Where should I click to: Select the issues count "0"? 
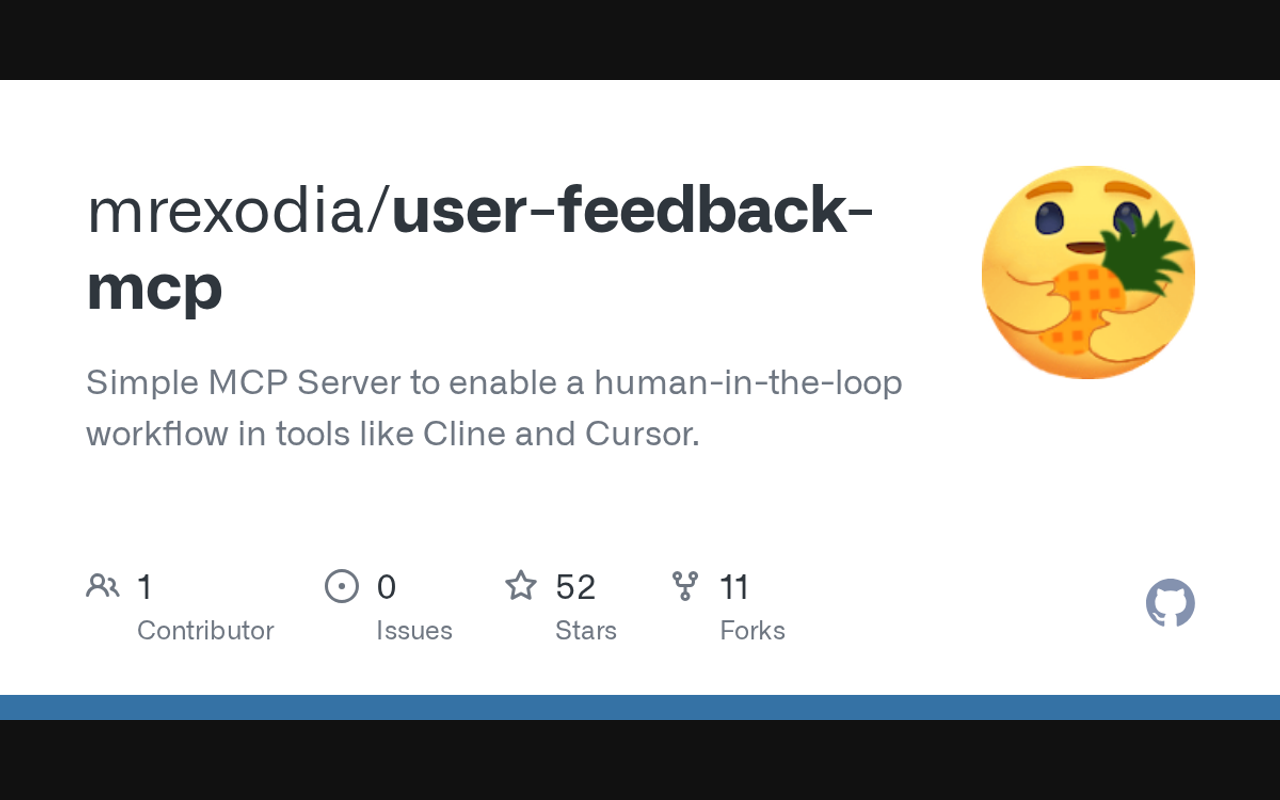pos(386,587)
